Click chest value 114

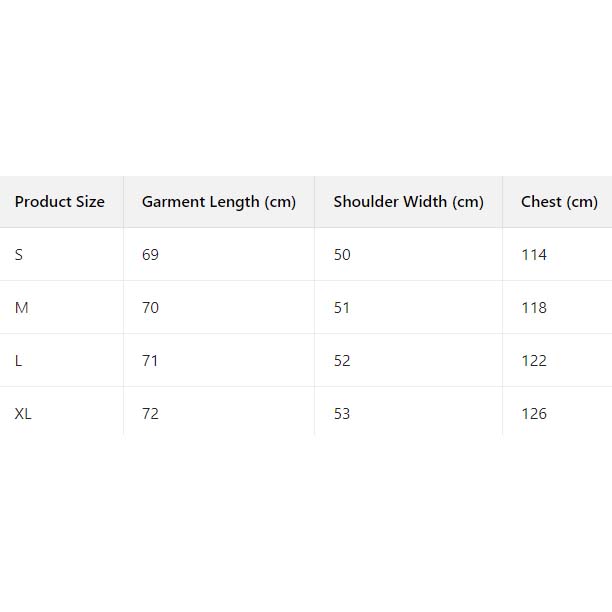pos(534,255)
